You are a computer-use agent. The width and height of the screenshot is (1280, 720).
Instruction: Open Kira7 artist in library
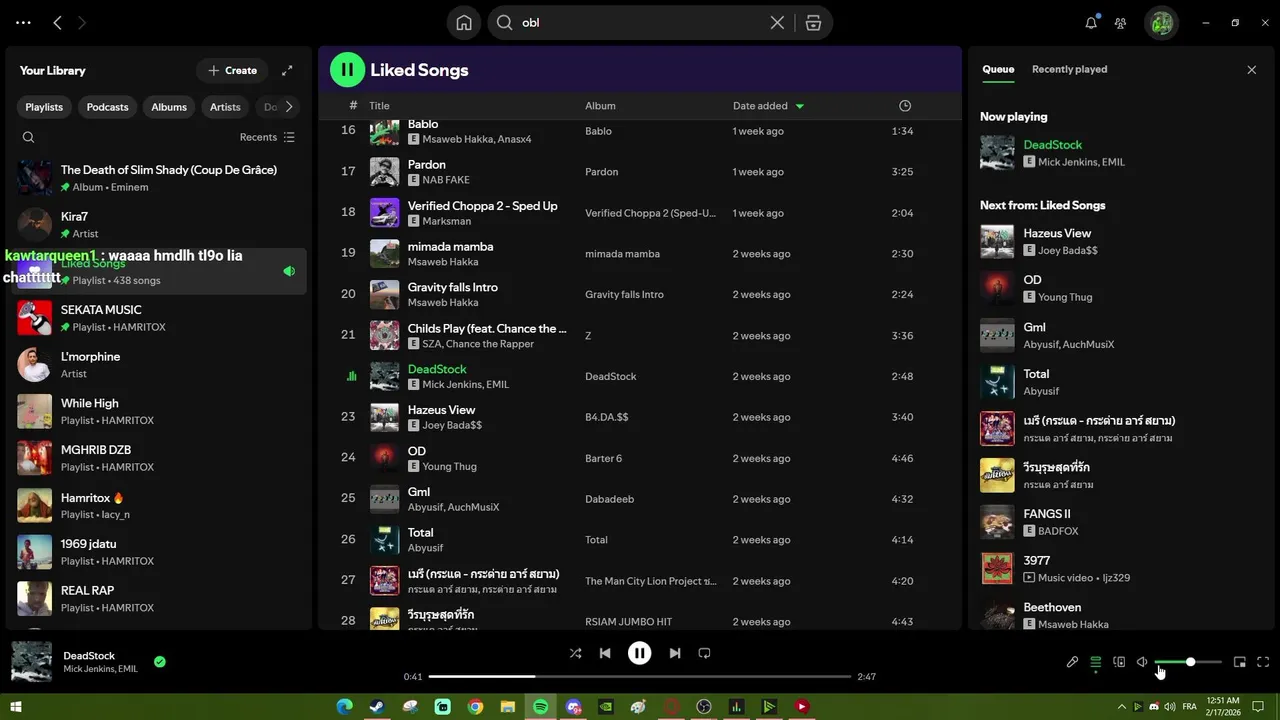tap(161, 225)
